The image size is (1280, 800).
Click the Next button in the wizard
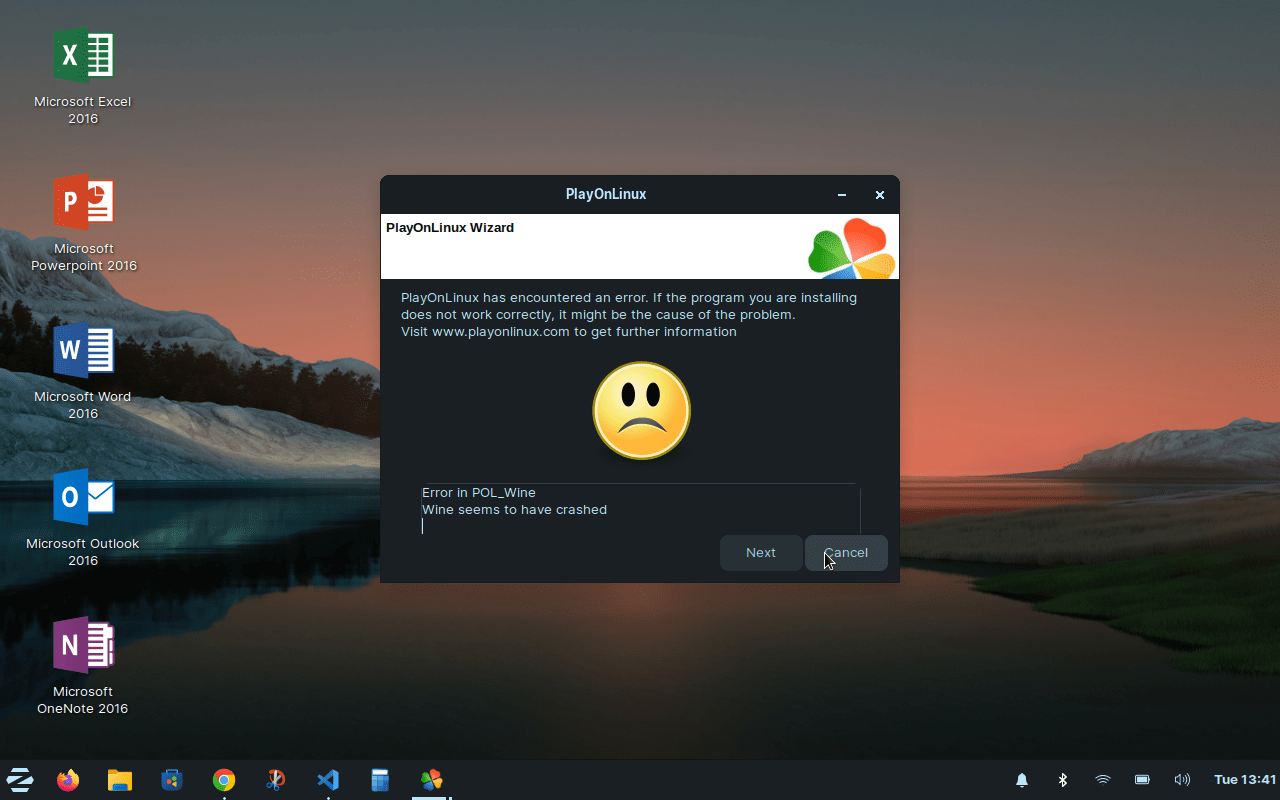[761, 552]
